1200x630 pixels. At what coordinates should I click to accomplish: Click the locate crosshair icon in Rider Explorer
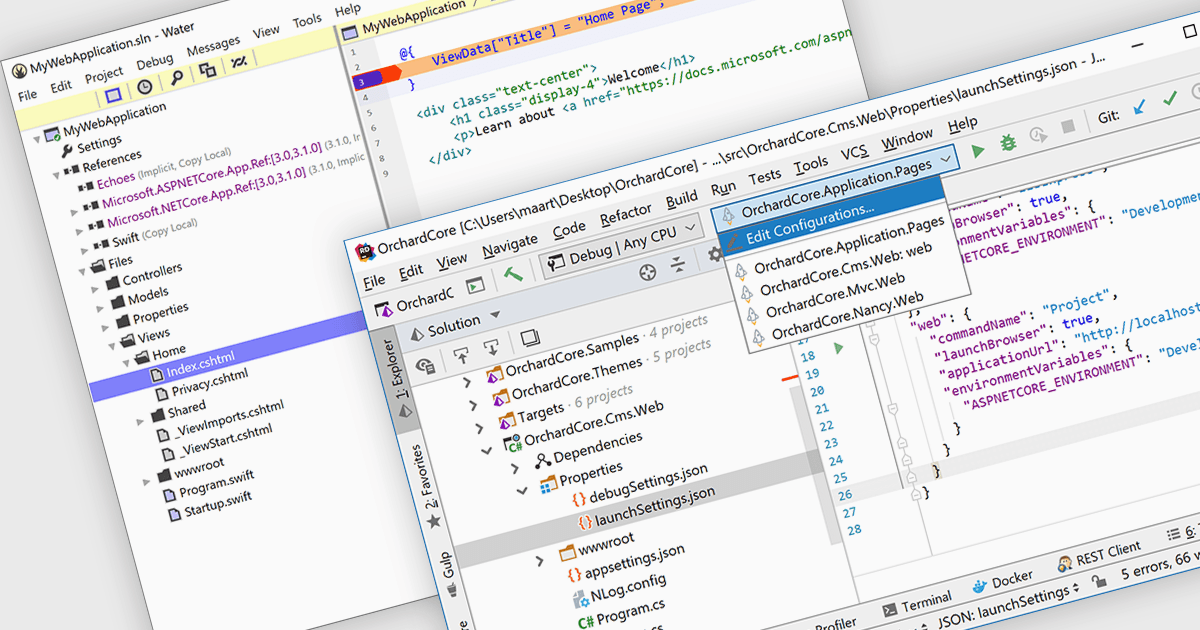click(648, 271)
